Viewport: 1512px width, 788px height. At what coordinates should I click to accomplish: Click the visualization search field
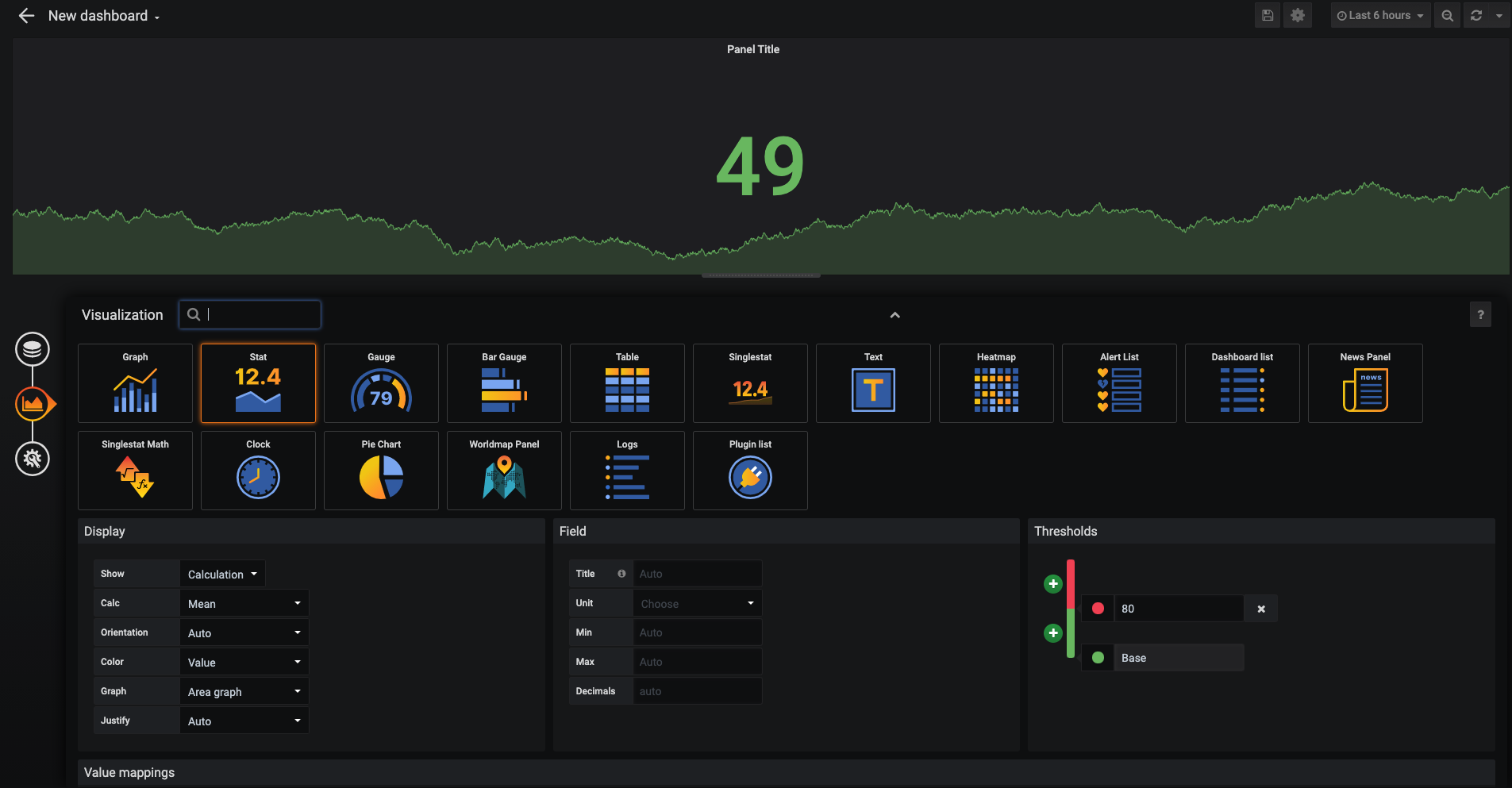click(250, 314)
